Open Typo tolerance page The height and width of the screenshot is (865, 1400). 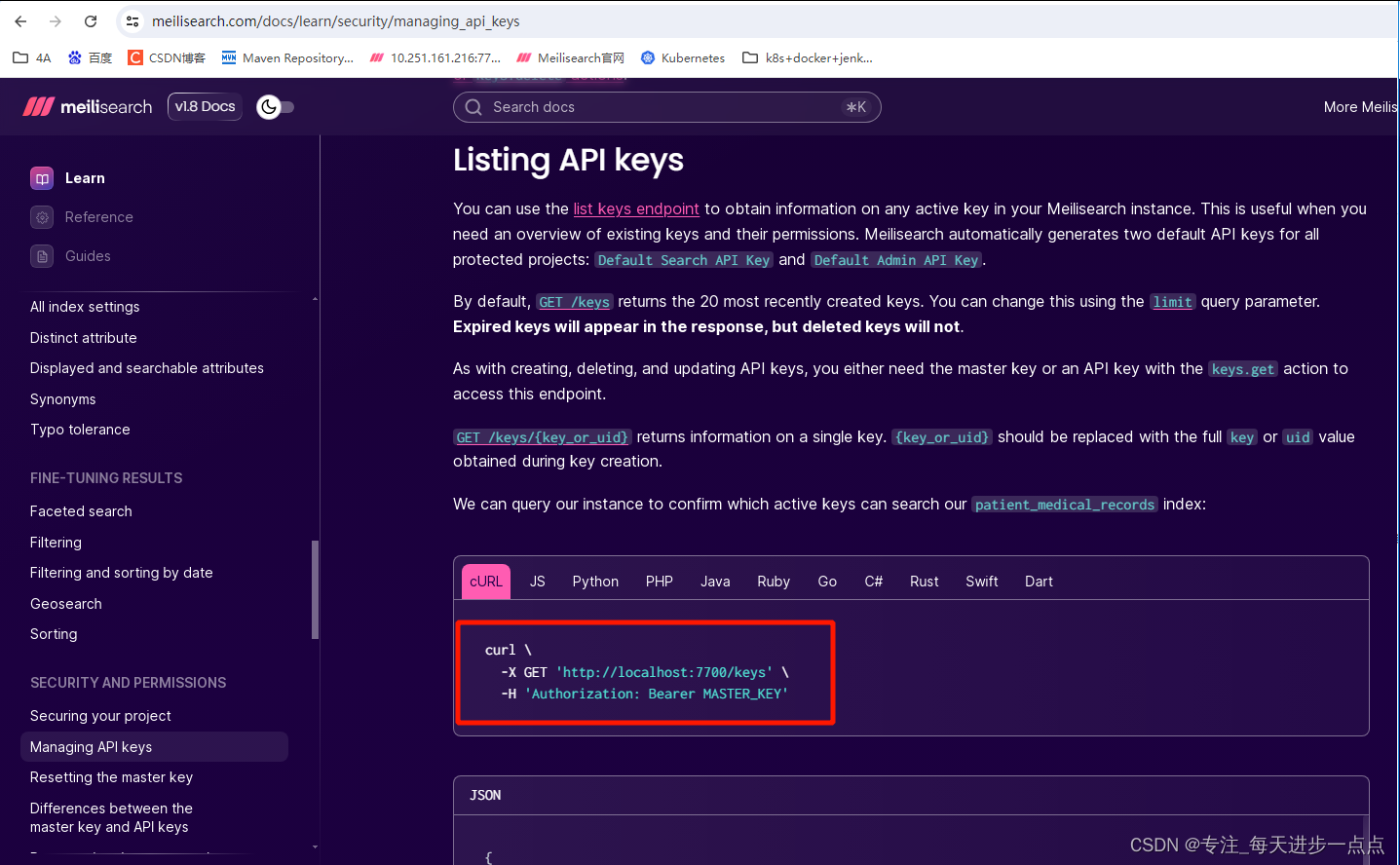pyautogui.click(x=80, y=430)
